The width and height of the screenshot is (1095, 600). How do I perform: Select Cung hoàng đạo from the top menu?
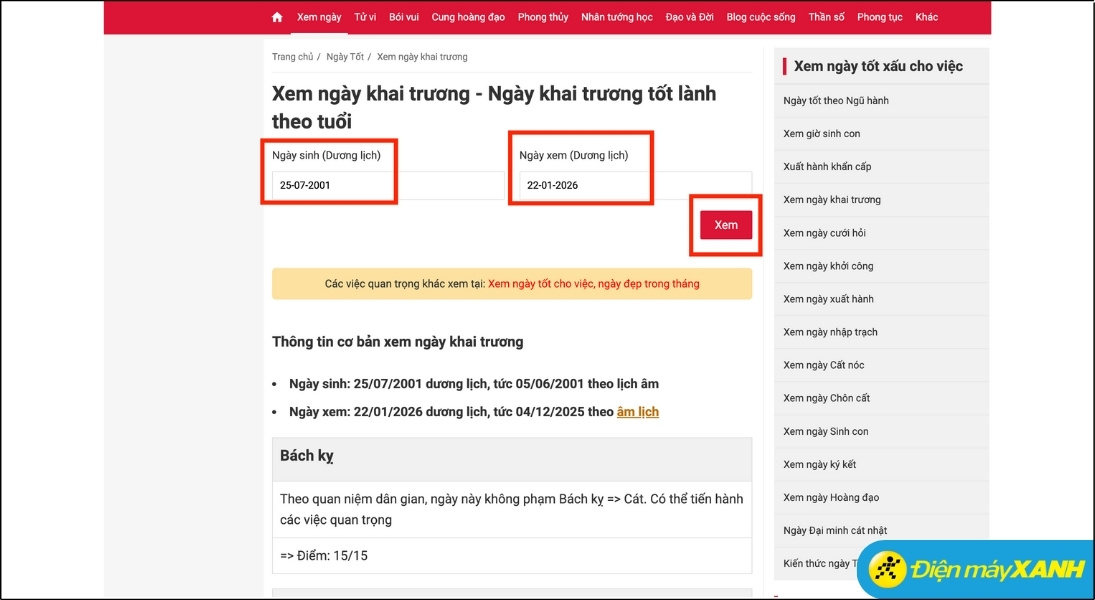(x=468, y=16)
